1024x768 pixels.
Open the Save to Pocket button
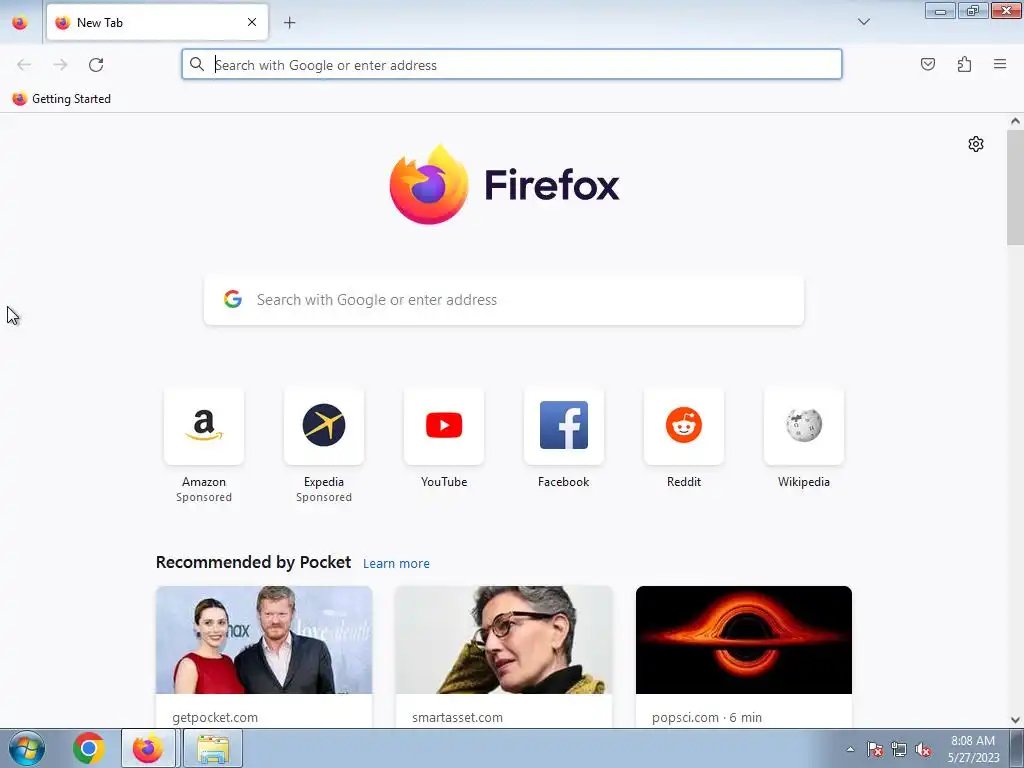[x=927, y=64]
